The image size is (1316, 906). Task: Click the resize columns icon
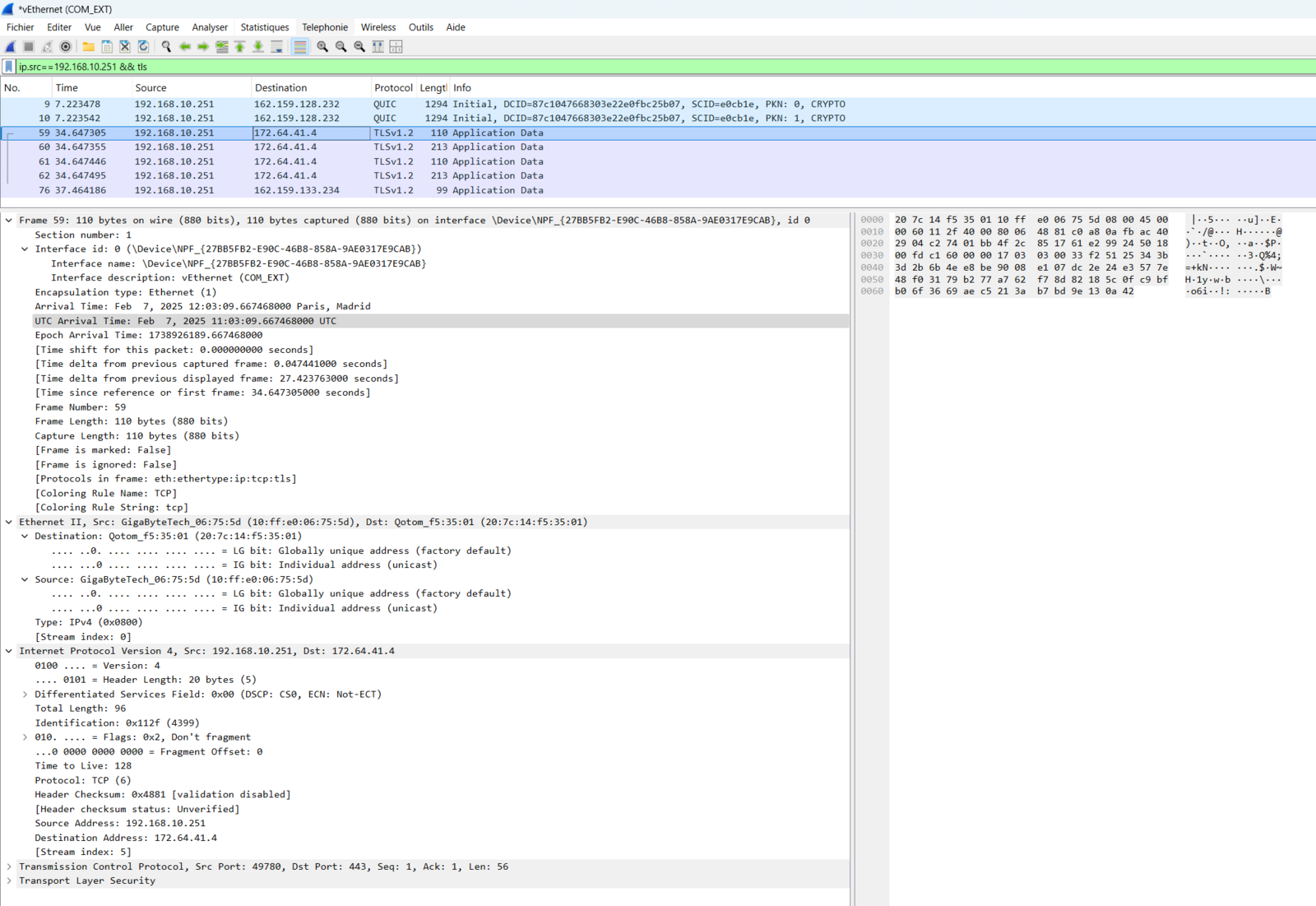tap(378, 47)
